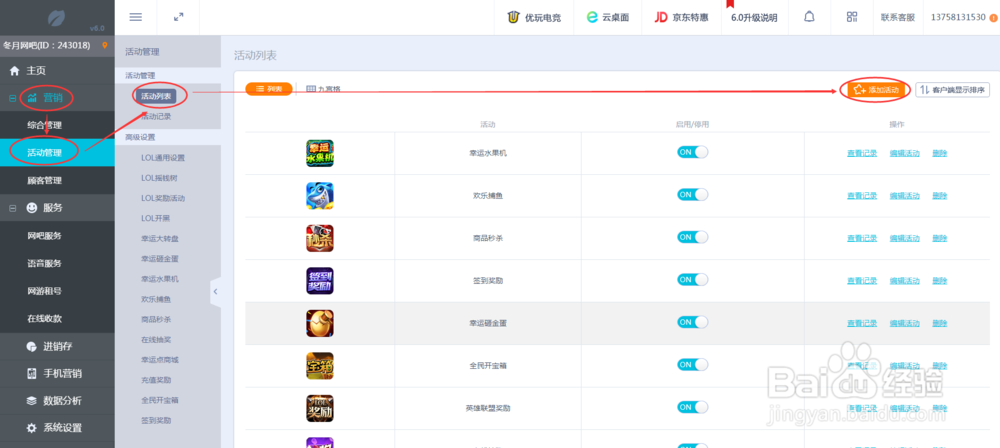1000x448 pixels.
Task: Click the golden egg 幸运砸金蛋 icon
Action: click(320, 323)
